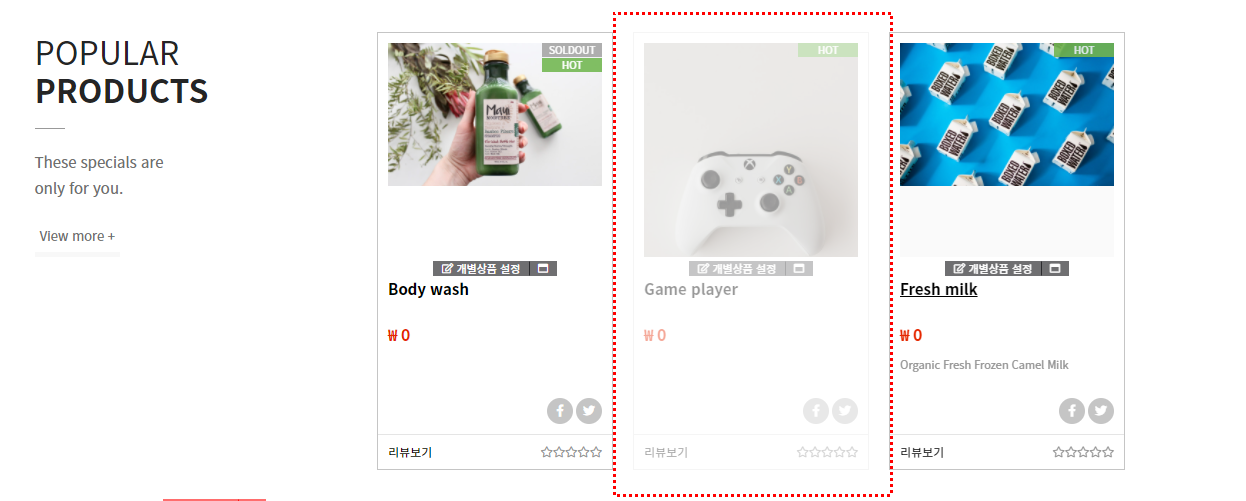Click star rating under Fresh milk
This screenshot has height=501, width=1246.
click(1083, 452)
